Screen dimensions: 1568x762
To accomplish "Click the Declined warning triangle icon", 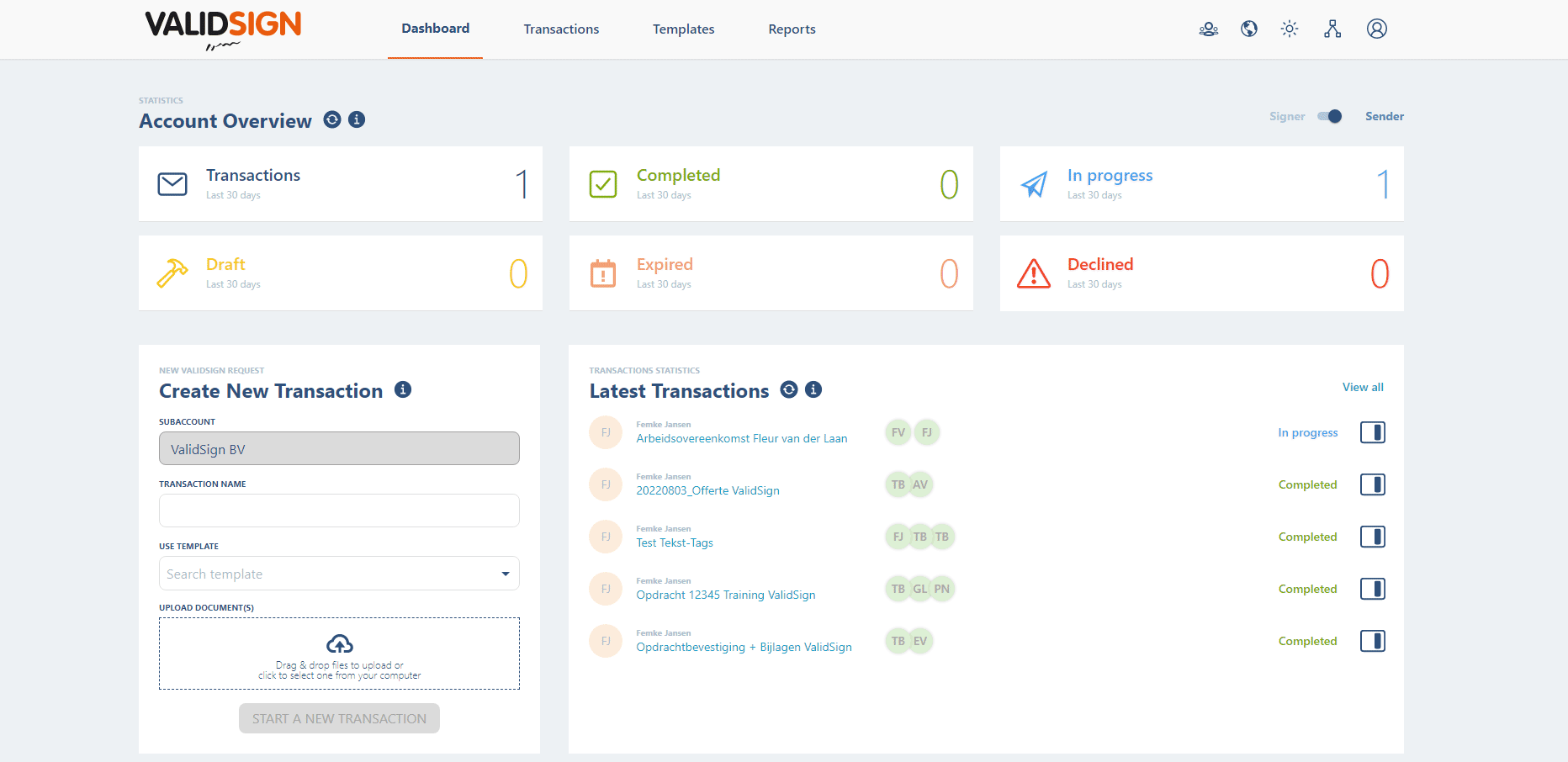I will [x=1034, y=273].
